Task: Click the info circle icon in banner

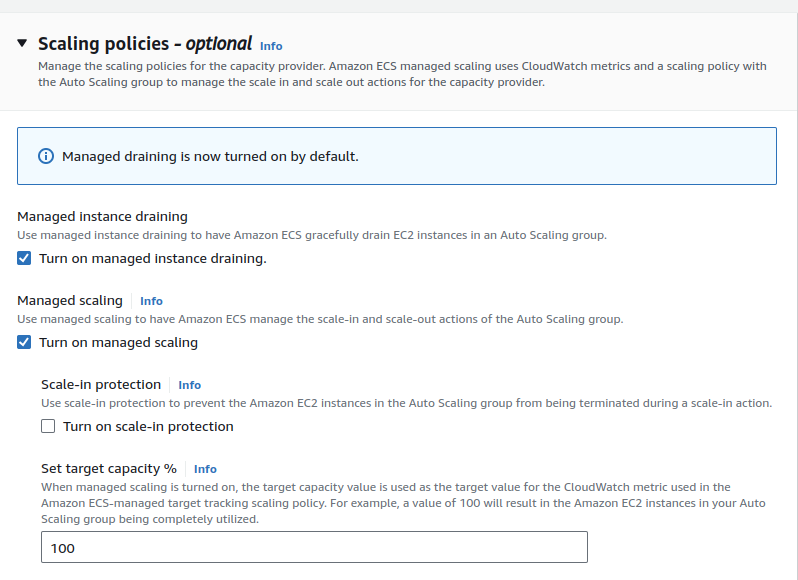Action: point(45,156)
